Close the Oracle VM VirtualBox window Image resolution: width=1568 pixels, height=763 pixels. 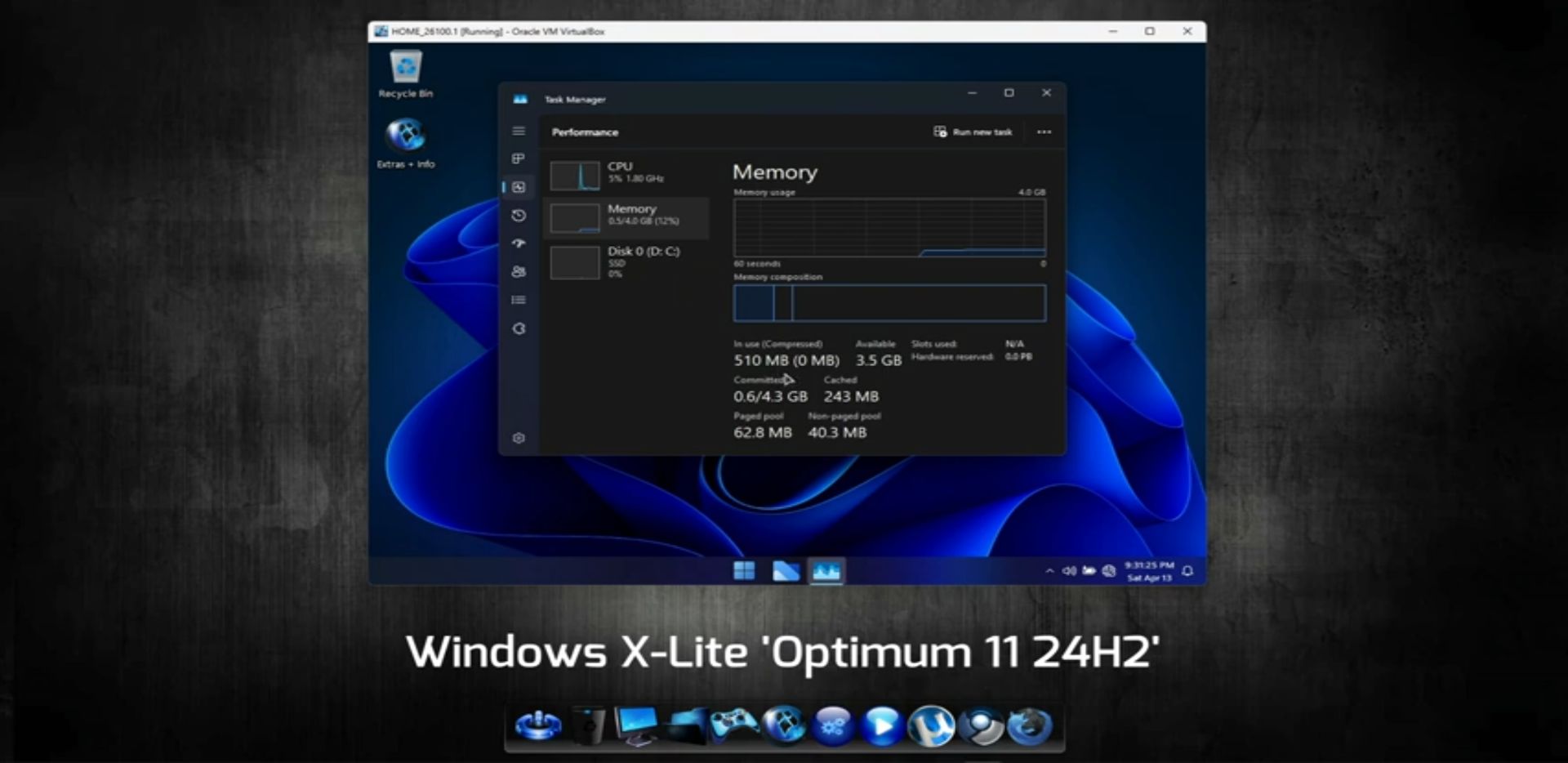coord(1187,31)
